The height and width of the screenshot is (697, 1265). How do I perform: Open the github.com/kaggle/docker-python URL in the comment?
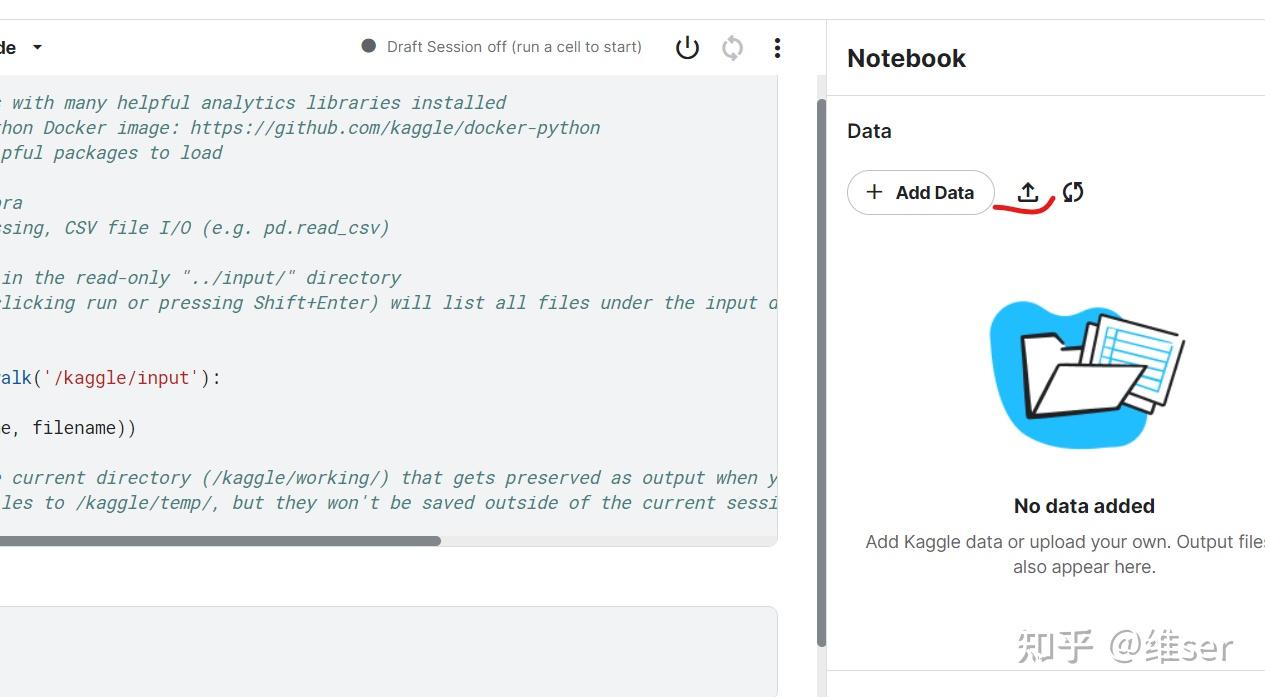pos(395,128)
